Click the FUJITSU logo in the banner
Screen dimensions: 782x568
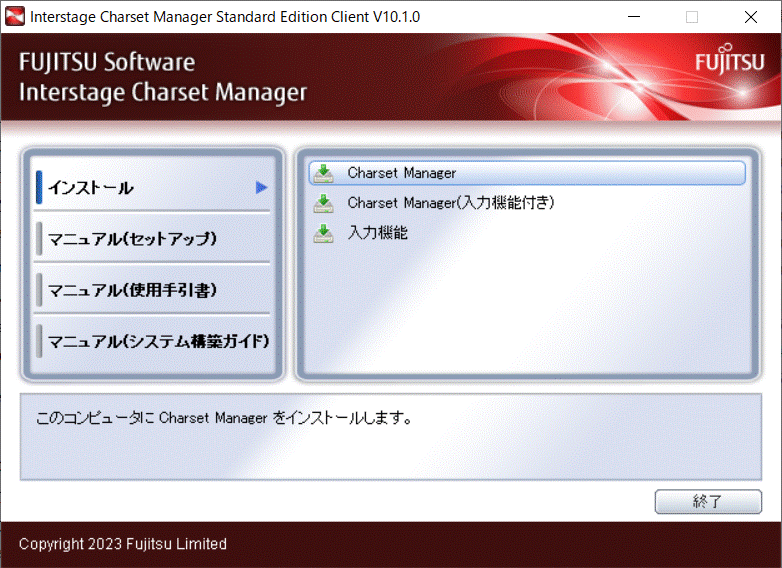730,59
